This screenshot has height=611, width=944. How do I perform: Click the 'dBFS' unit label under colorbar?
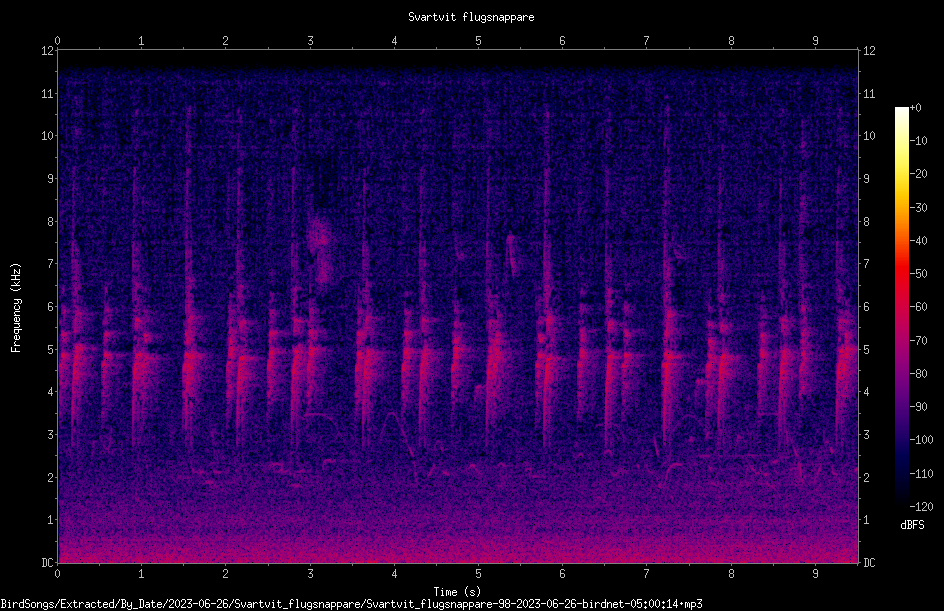tap(912, 525)
